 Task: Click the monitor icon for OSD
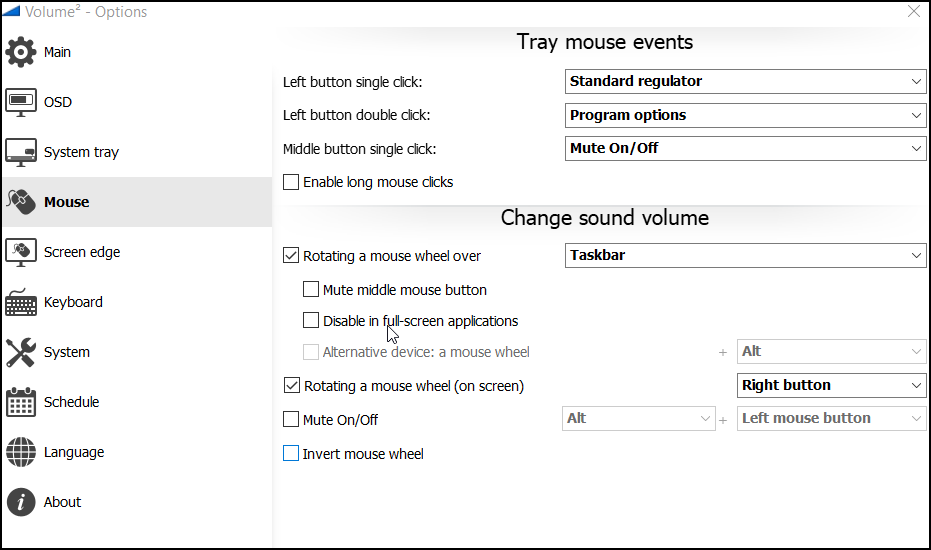[x=21, y=102]
